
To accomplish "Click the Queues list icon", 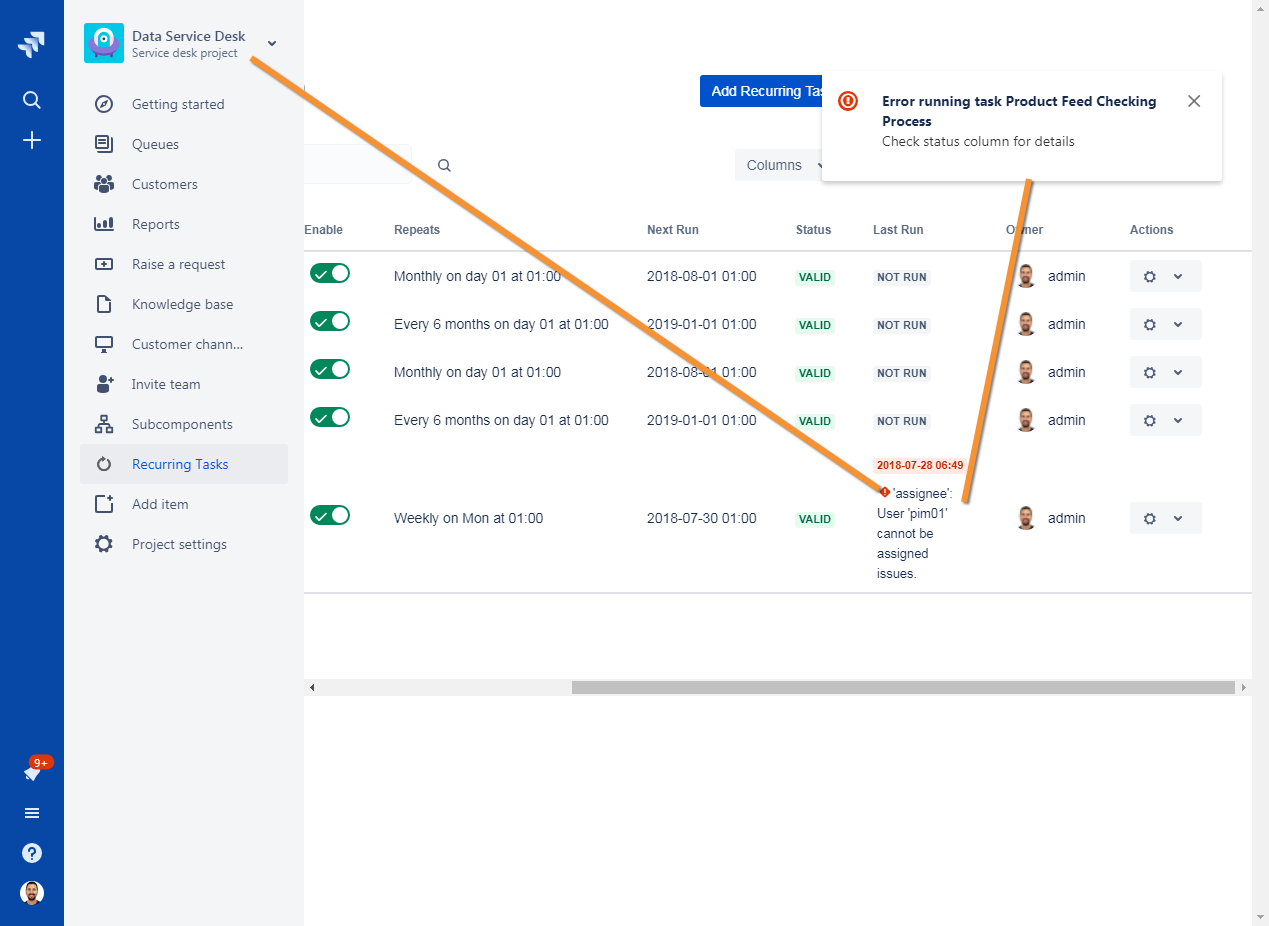I will click(104, 144).
